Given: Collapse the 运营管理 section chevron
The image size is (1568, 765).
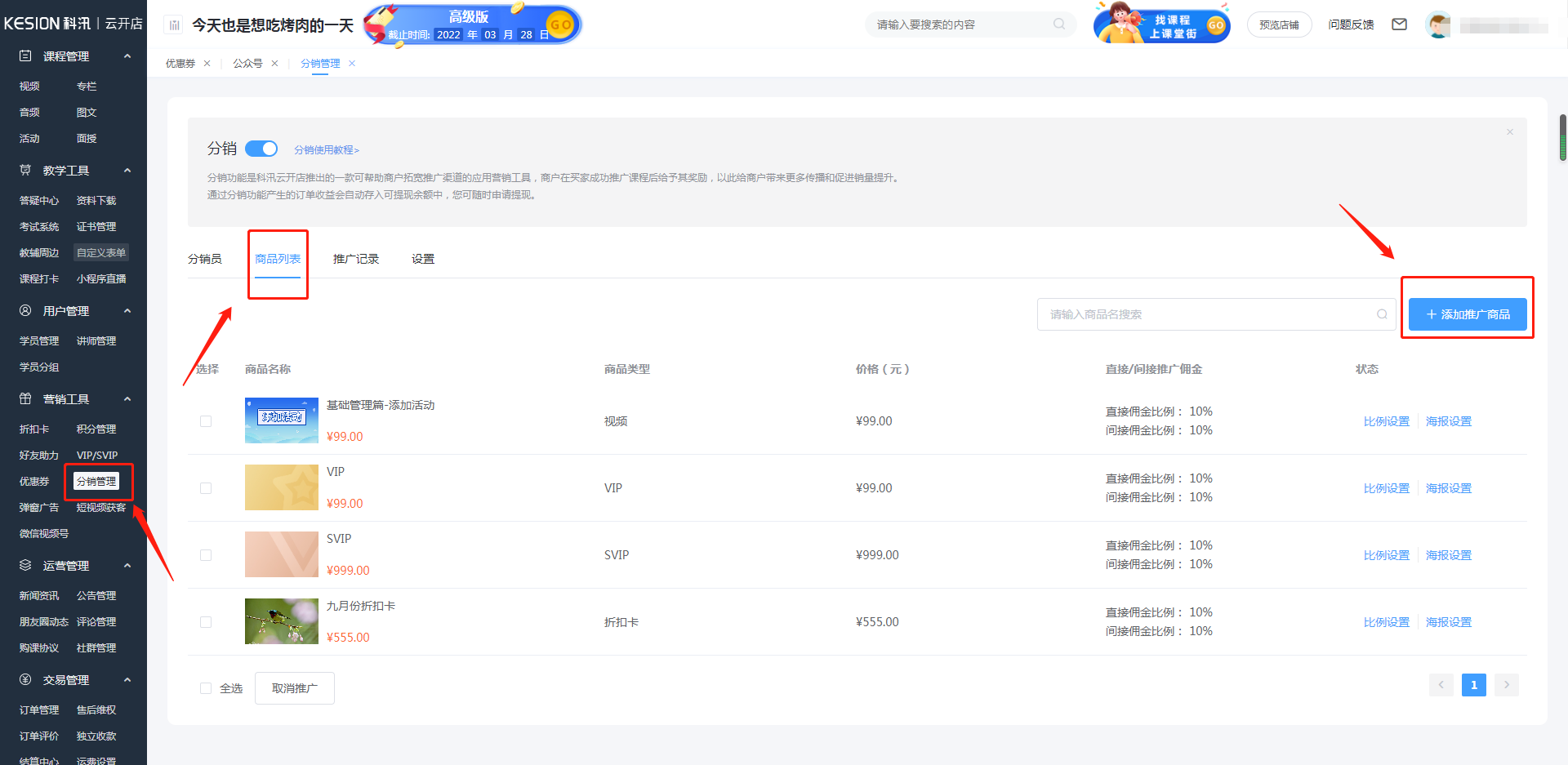Looking at the screenshot, I should (x=127, y=566).
